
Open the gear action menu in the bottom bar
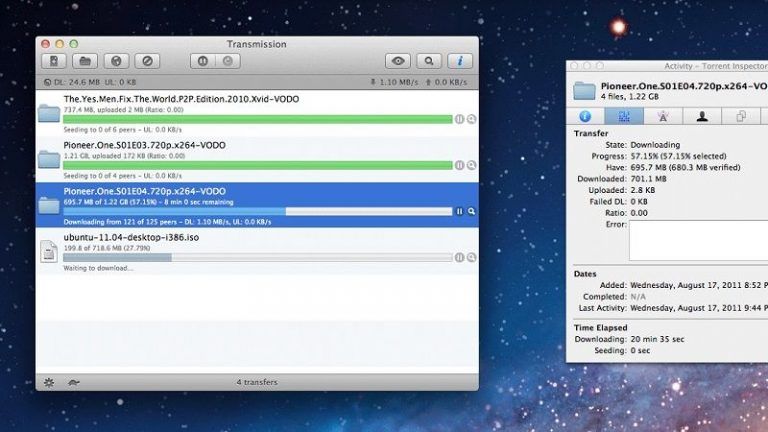[x=49, y=382]
